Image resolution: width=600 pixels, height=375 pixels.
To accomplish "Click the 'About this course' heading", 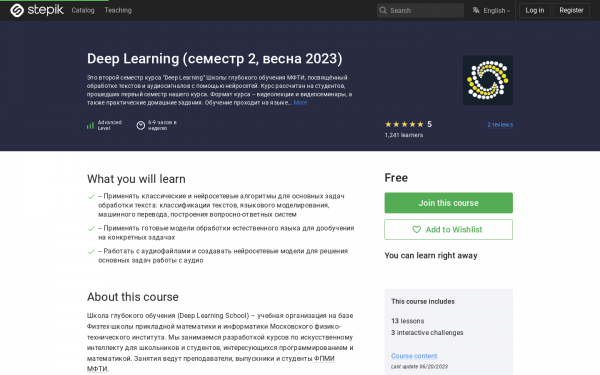I will [x=133, y=297].
